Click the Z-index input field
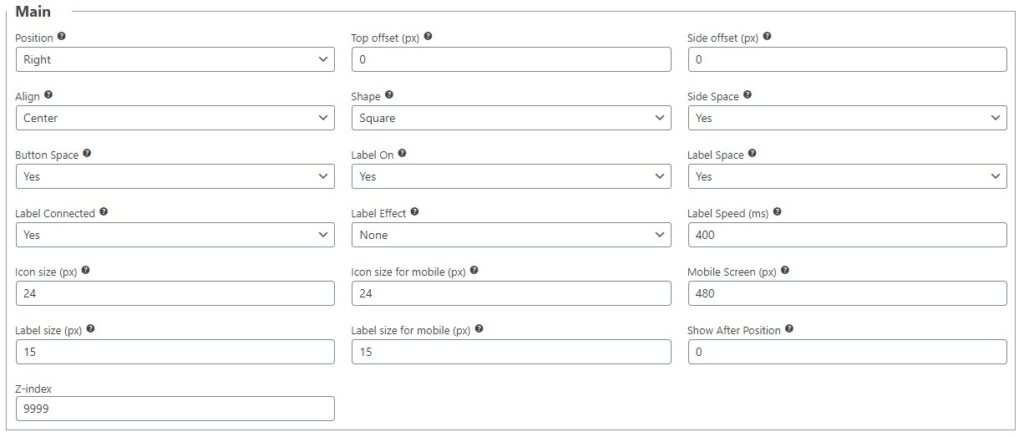The image size is (1024, 437). [x=175, y=409]
